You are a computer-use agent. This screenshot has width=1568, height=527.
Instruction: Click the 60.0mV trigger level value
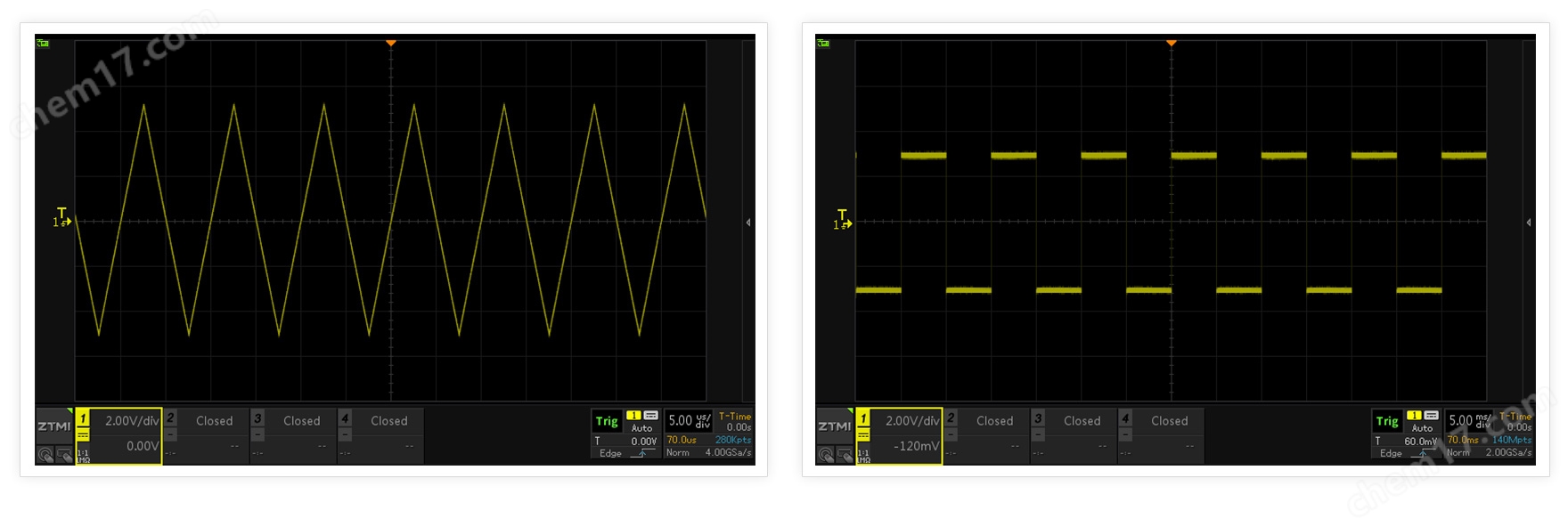point(1420,441)
